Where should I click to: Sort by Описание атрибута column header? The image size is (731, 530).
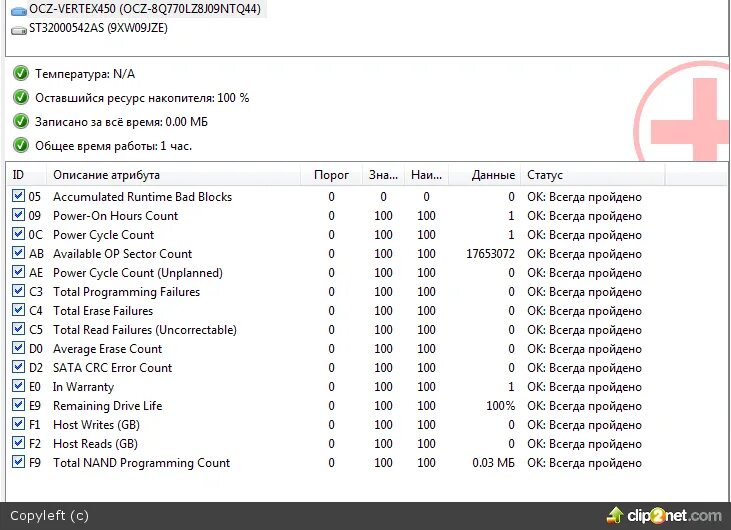pos(173,175)
